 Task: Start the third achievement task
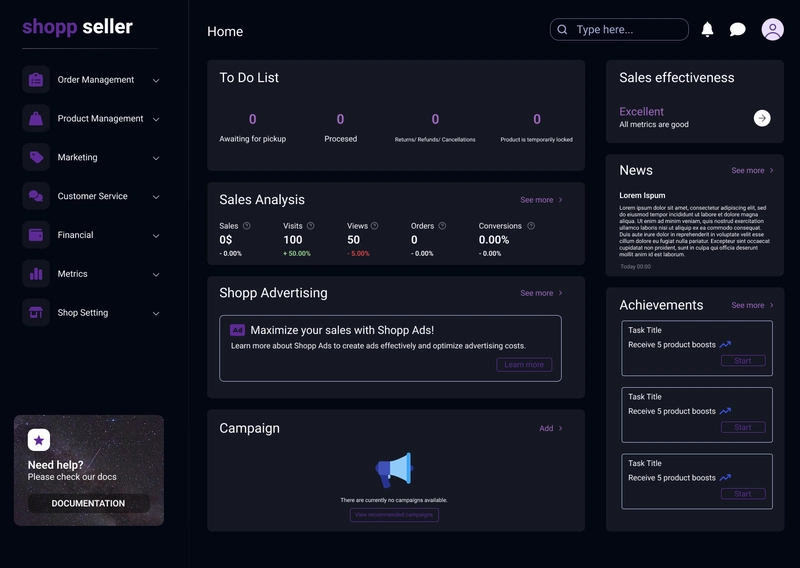[743, 493]
